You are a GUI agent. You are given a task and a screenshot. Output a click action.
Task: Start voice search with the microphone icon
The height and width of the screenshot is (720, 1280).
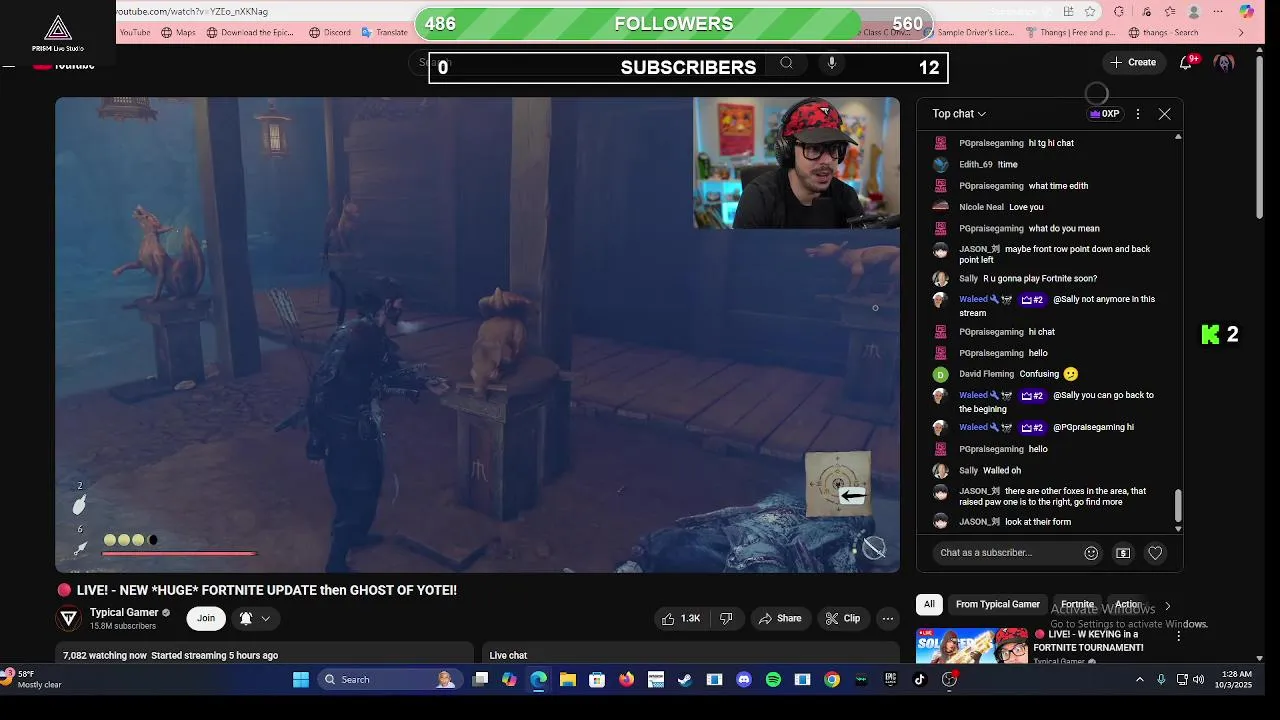pyautogui.click(x=831, y=63)
